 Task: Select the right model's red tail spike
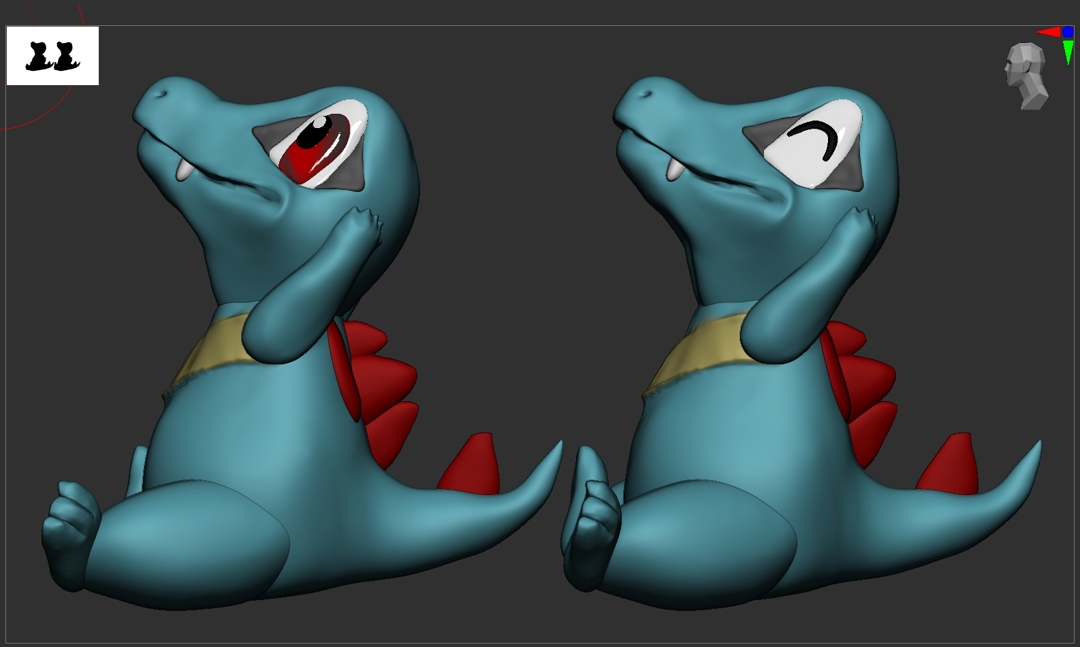pyautogui.click(x=950, y=466)
